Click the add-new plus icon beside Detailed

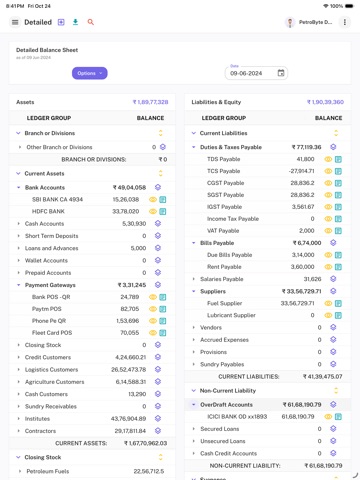pyautogui.click(x=61, y=22)
